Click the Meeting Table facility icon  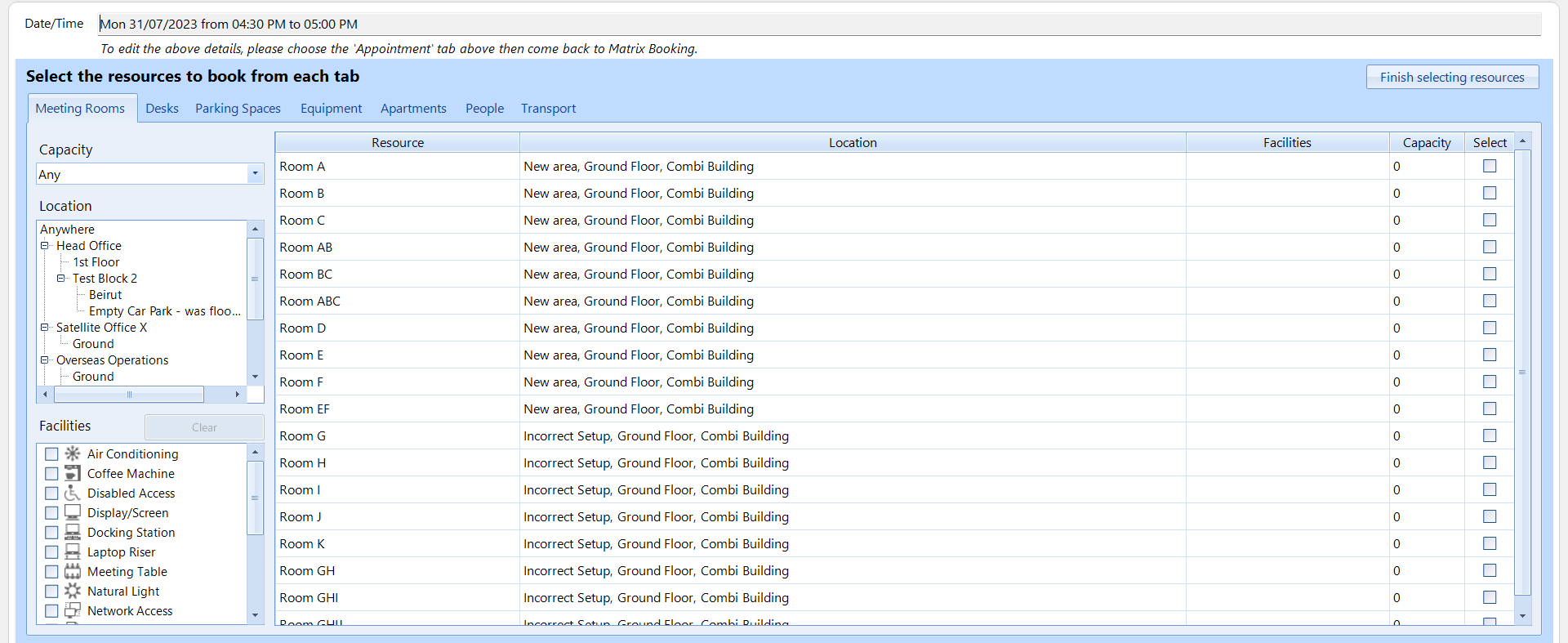click(73, 571)
